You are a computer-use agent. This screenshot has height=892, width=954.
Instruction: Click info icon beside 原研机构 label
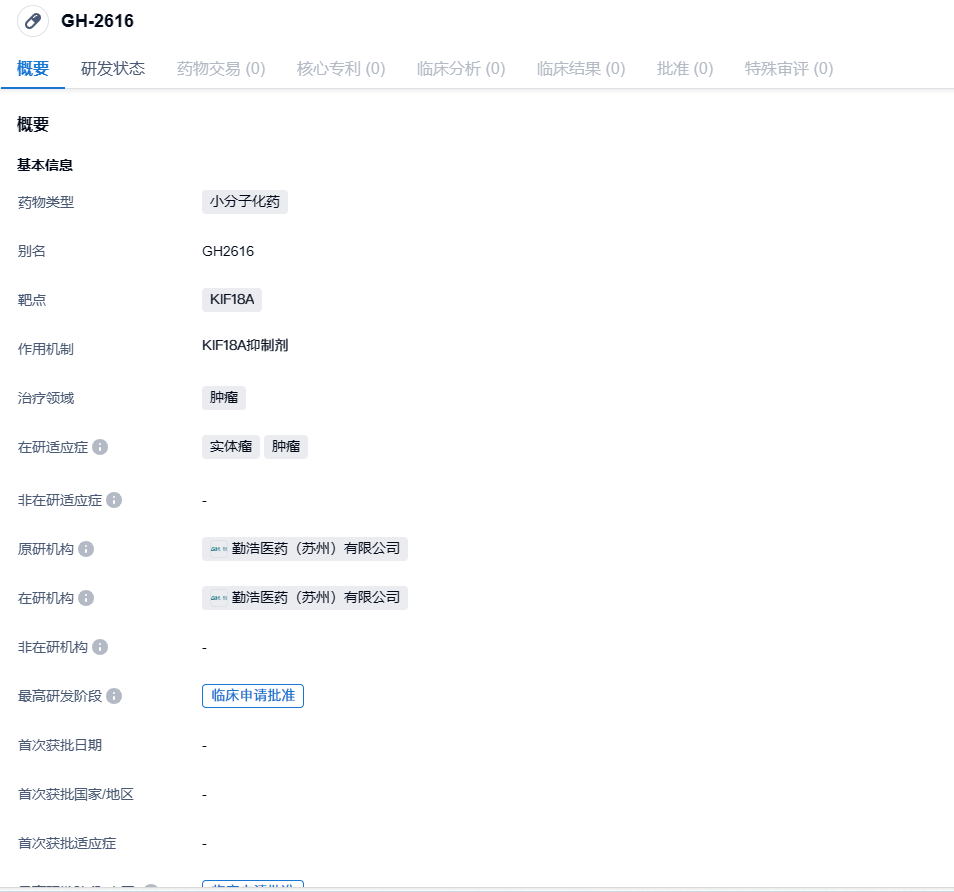(86, 549)
